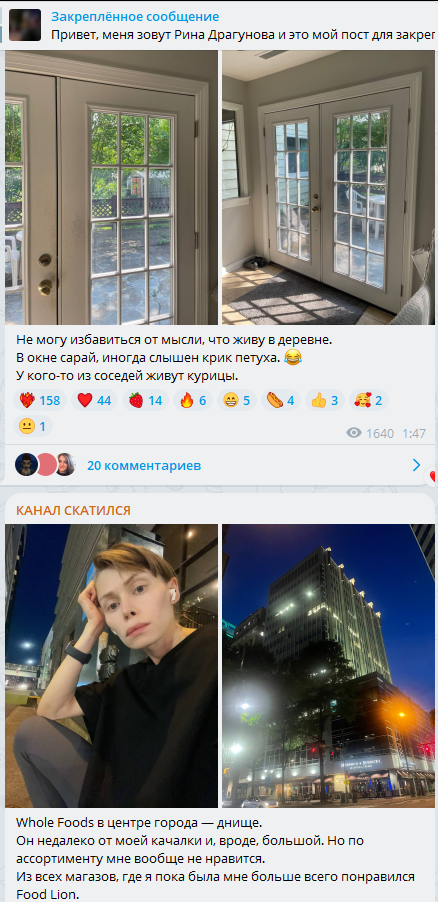Image resolution: width=438 pixels, height=902 pixels.
Task: Open the illuminated office building photo
Action: point(328,666)
